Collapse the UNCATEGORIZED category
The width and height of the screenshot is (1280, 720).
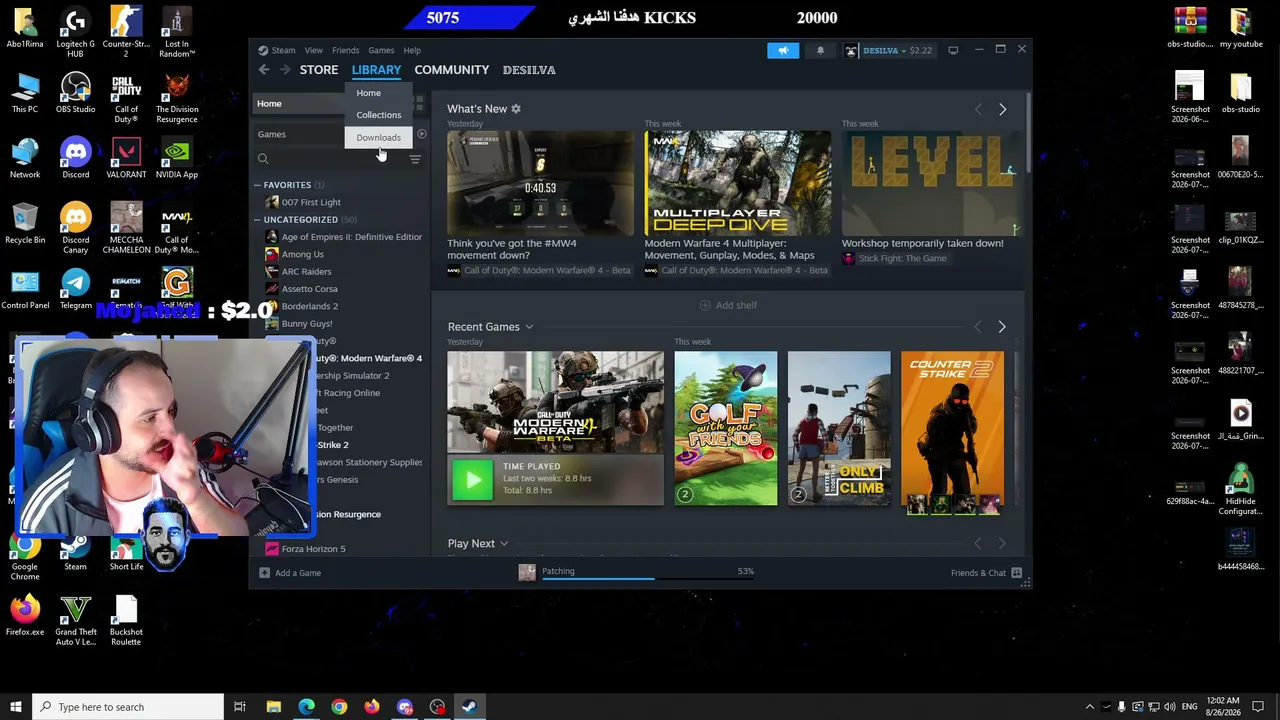pyautogui.click(x=257, y=220)
